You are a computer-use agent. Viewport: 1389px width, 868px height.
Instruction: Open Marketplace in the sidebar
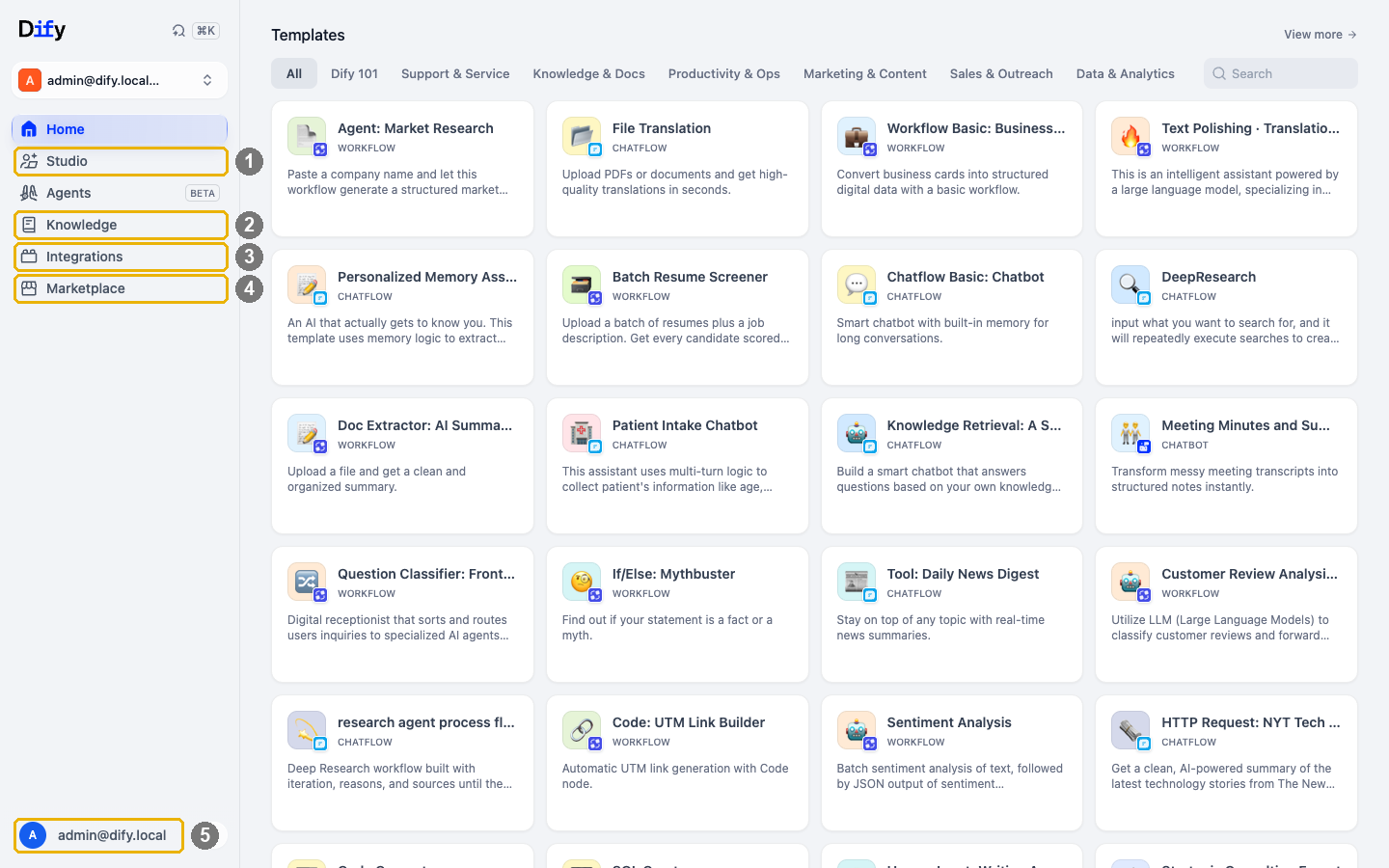pyautogui.click(x=121, y=288)
